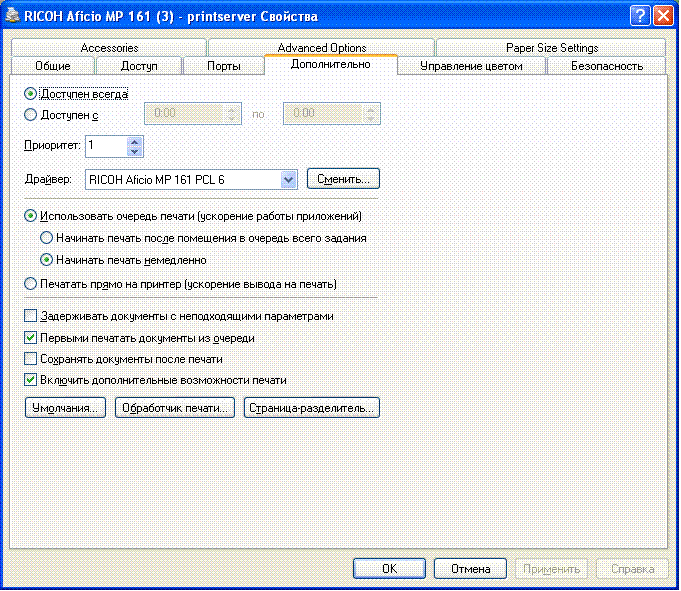
Task: Open the Управление цветом tab
Action: (x=471, y=66)
